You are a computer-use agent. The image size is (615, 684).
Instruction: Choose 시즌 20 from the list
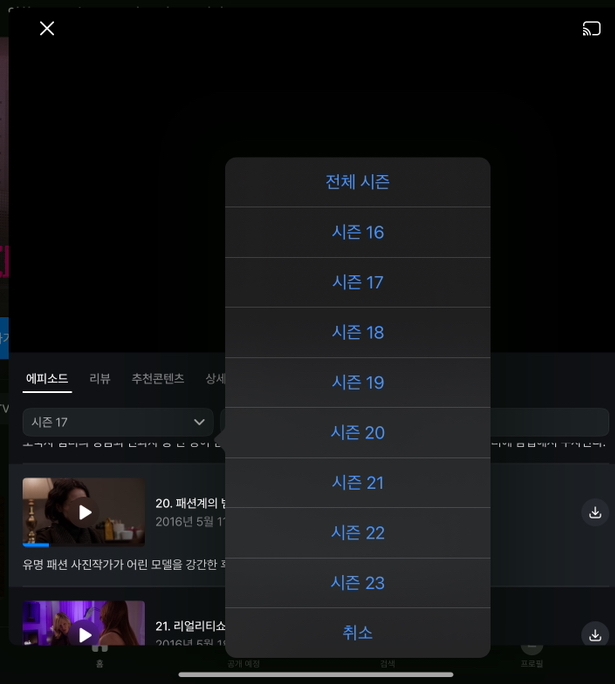pyautogui.click(x=358, y=433)
